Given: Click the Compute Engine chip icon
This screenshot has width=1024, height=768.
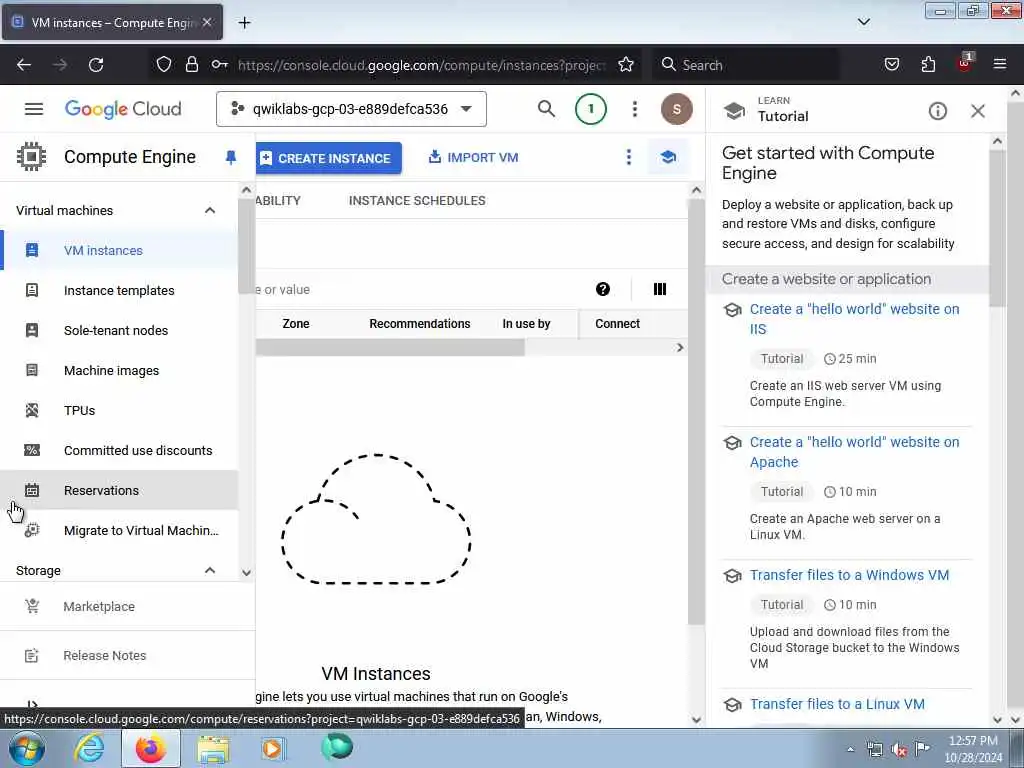Looking at the screenshot, I should (x=31, y=157).
